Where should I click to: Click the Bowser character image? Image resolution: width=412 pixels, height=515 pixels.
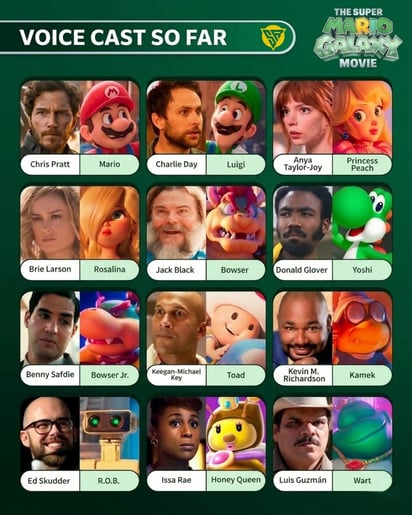[x=236, y=223]
